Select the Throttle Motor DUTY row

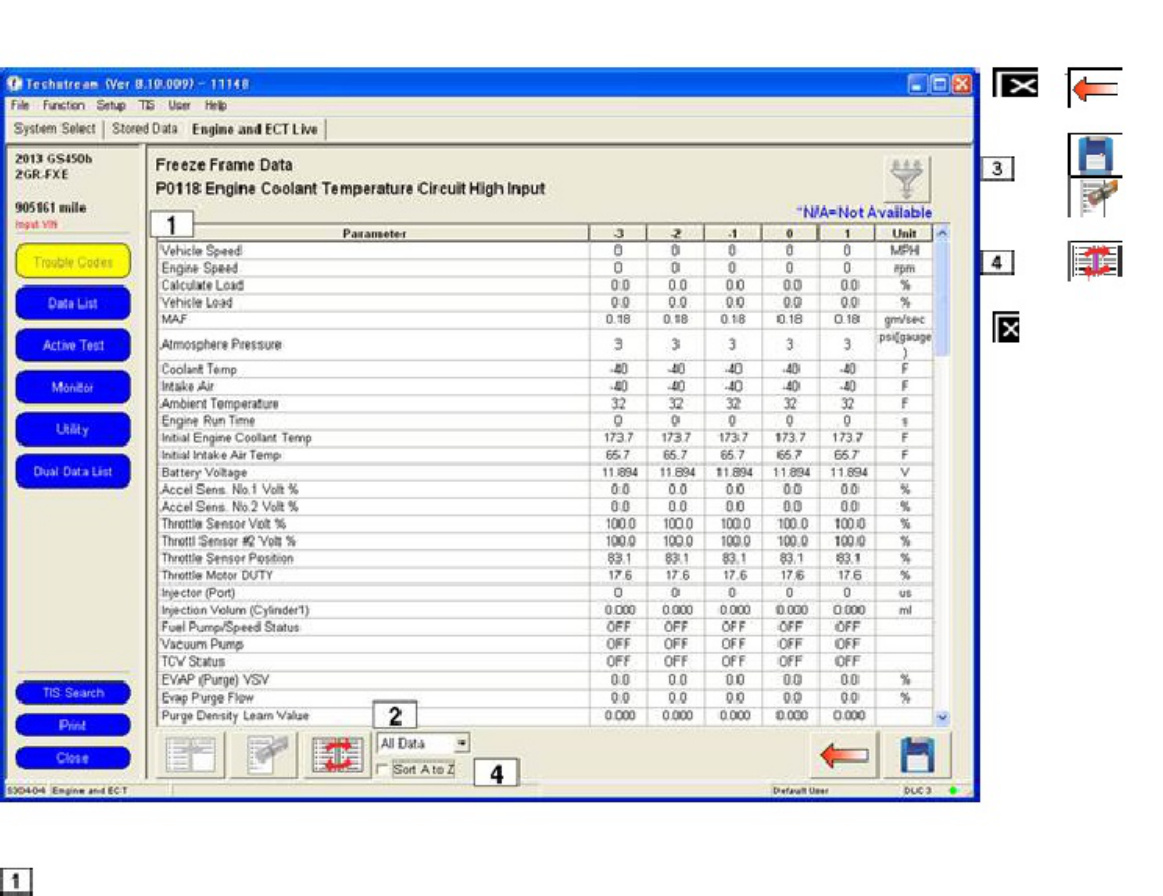pos(546,576)
